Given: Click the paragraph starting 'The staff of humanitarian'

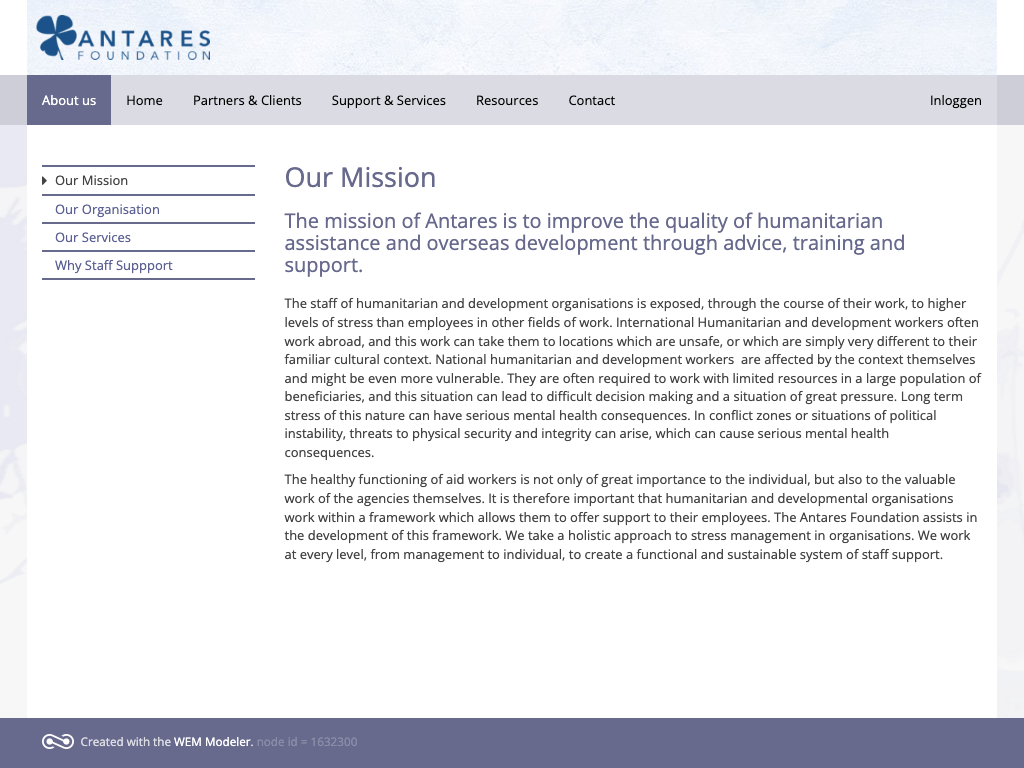Looking at the screenshot, I should coord(632,377).
